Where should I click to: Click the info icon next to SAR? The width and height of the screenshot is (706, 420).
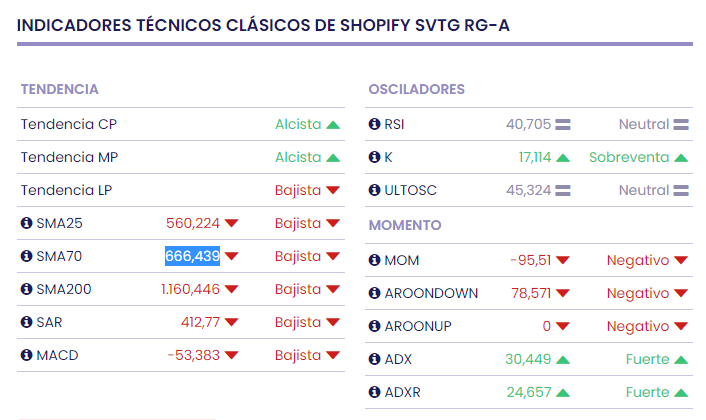pos(26,322)
